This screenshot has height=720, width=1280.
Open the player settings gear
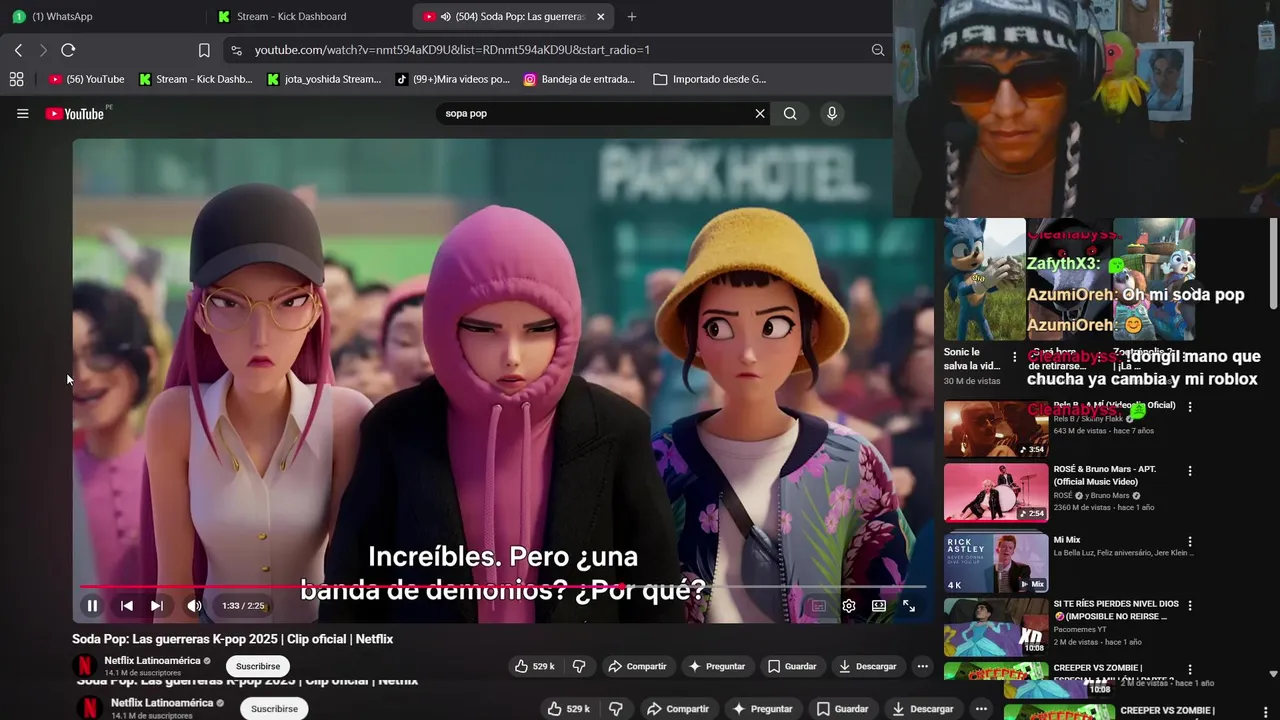pyautogui.click(x=849, y=605)
